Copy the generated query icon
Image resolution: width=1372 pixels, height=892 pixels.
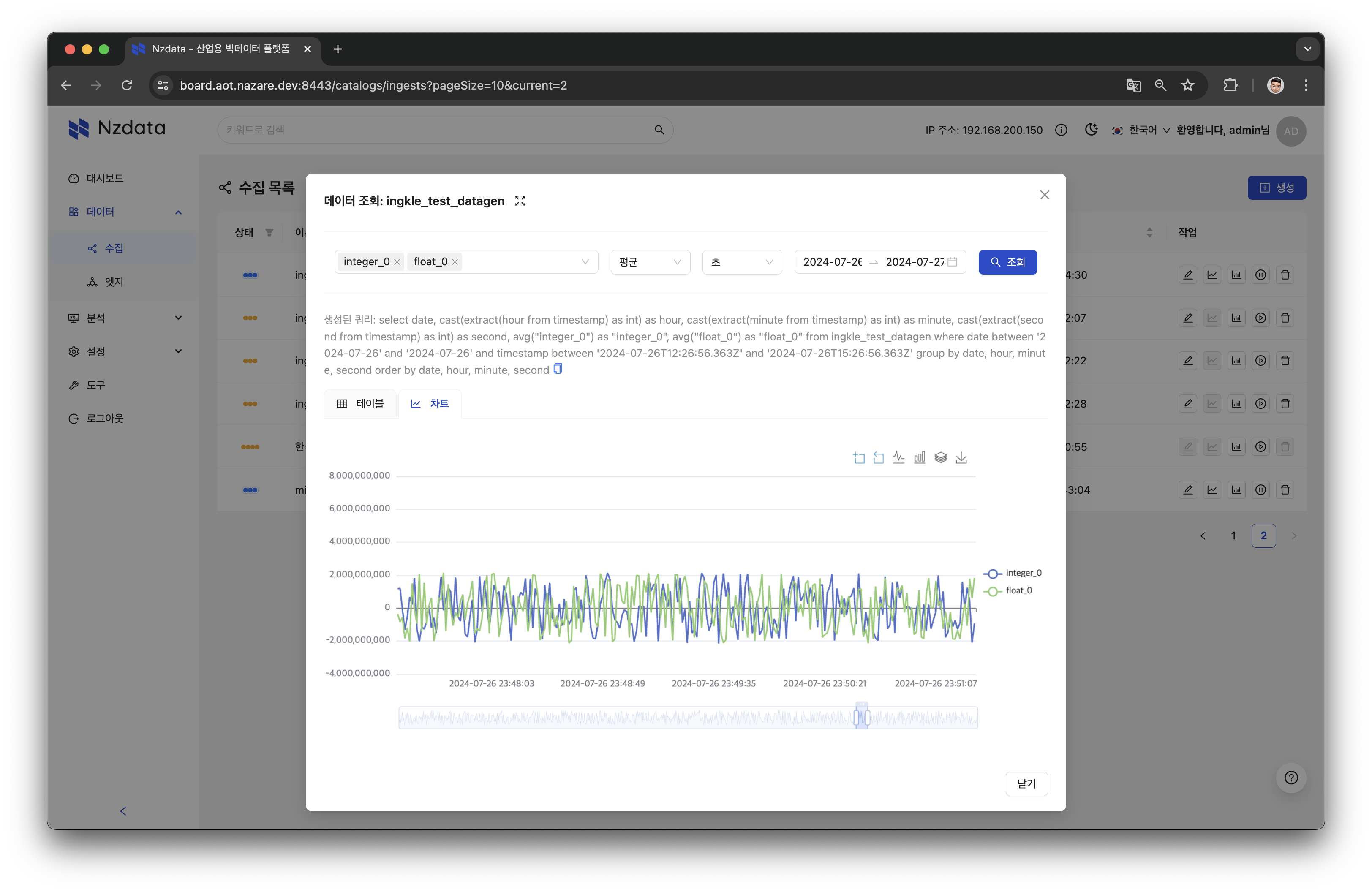[x=558, y=369]
